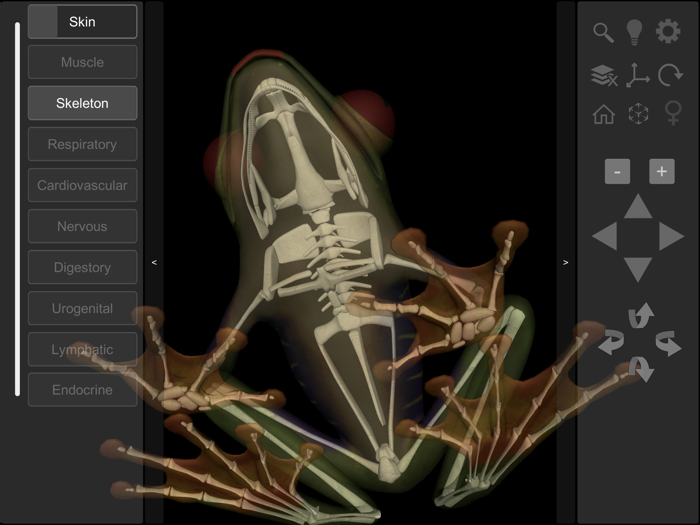The height and width of the screenshot is (525, 700).
Task: Enable the Nervous system layer
Action: click(x=83, y=226)
